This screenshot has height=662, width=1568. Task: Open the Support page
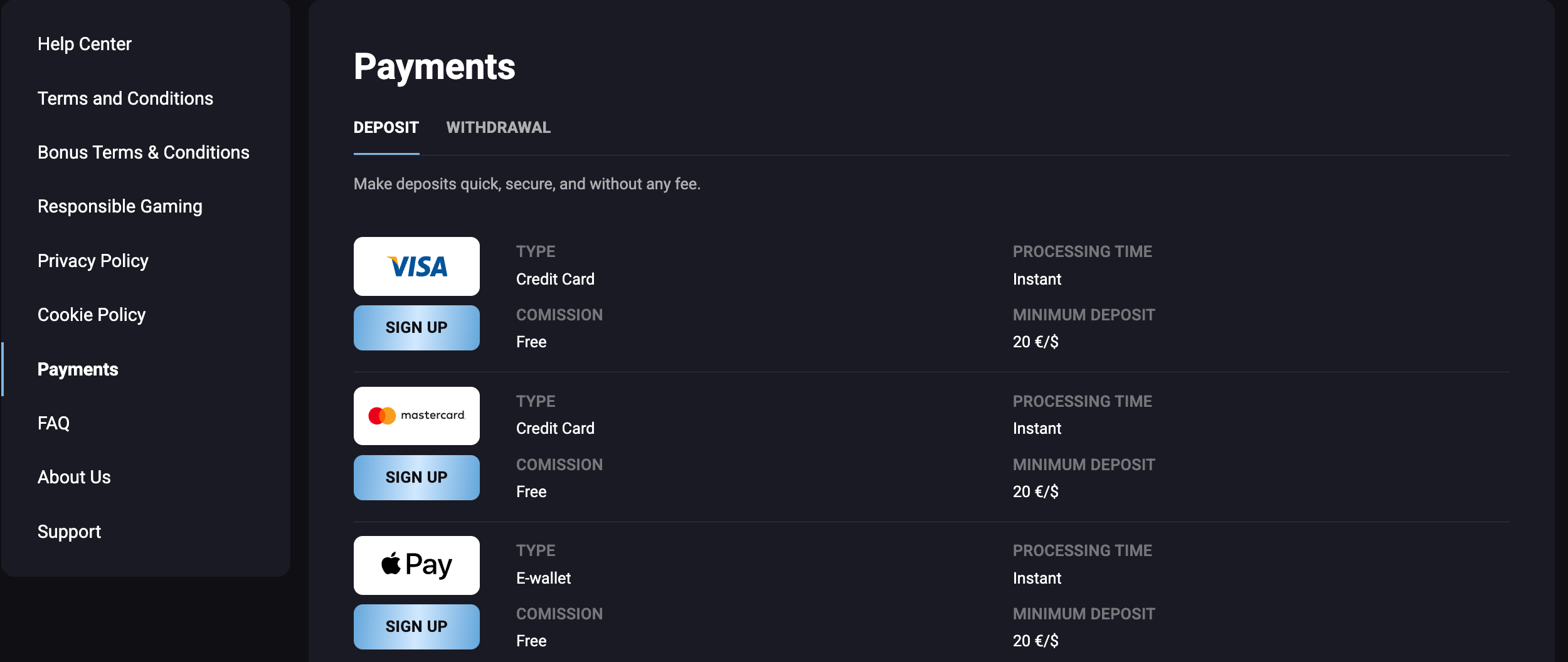tap(69, 532)
